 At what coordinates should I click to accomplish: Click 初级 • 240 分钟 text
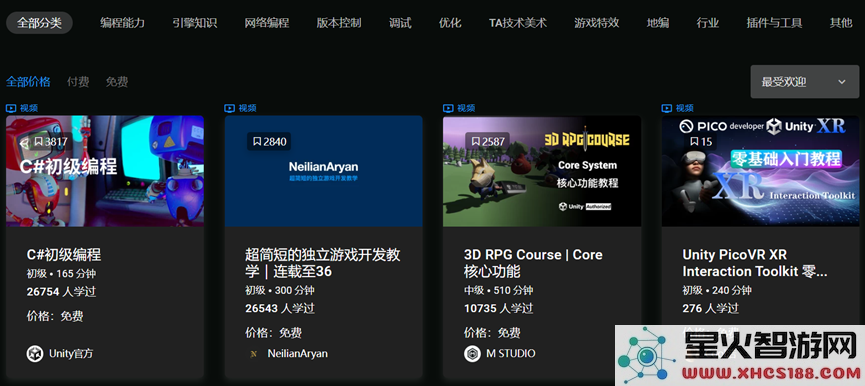coord(717,290)
